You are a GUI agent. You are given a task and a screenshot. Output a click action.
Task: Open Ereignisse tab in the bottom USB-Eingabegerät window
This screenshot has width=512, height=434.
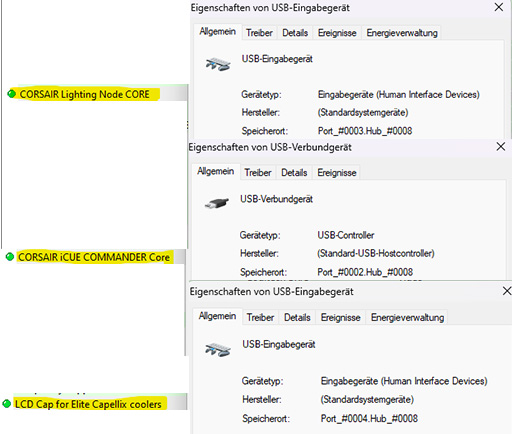coord(340,317)
